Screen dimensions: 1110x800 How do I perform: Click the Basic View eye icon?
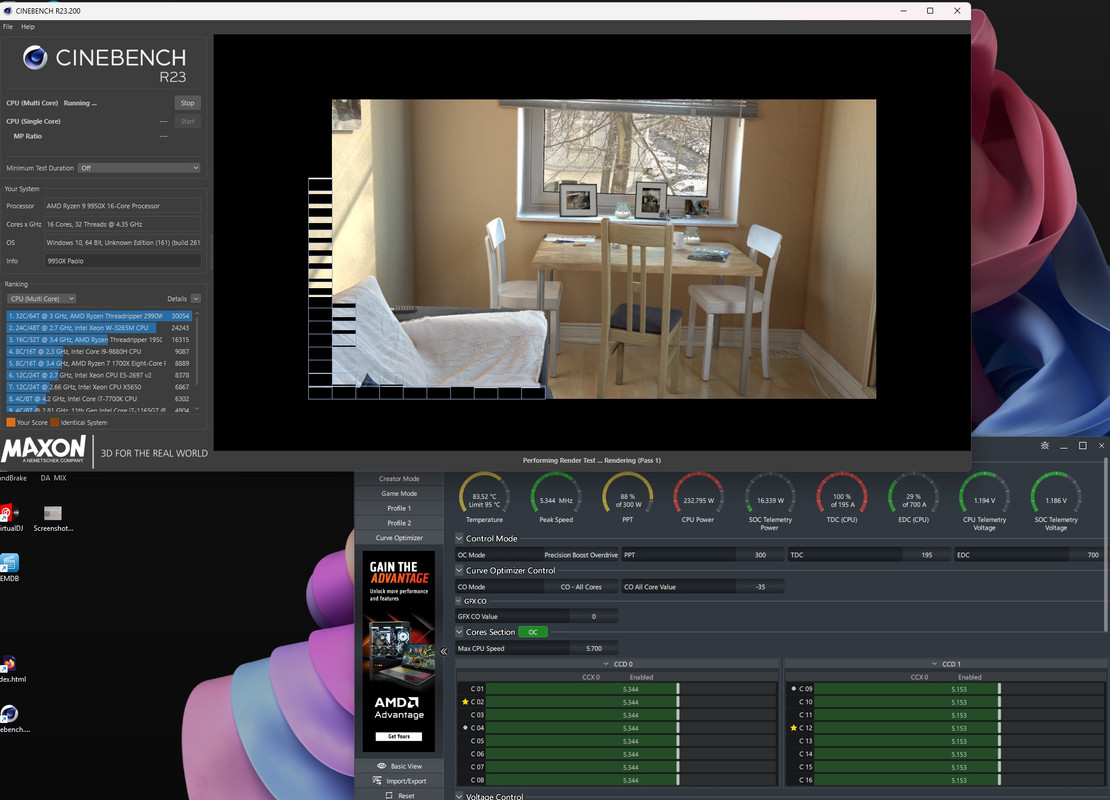pyautogui.click(x=382, y=766)
